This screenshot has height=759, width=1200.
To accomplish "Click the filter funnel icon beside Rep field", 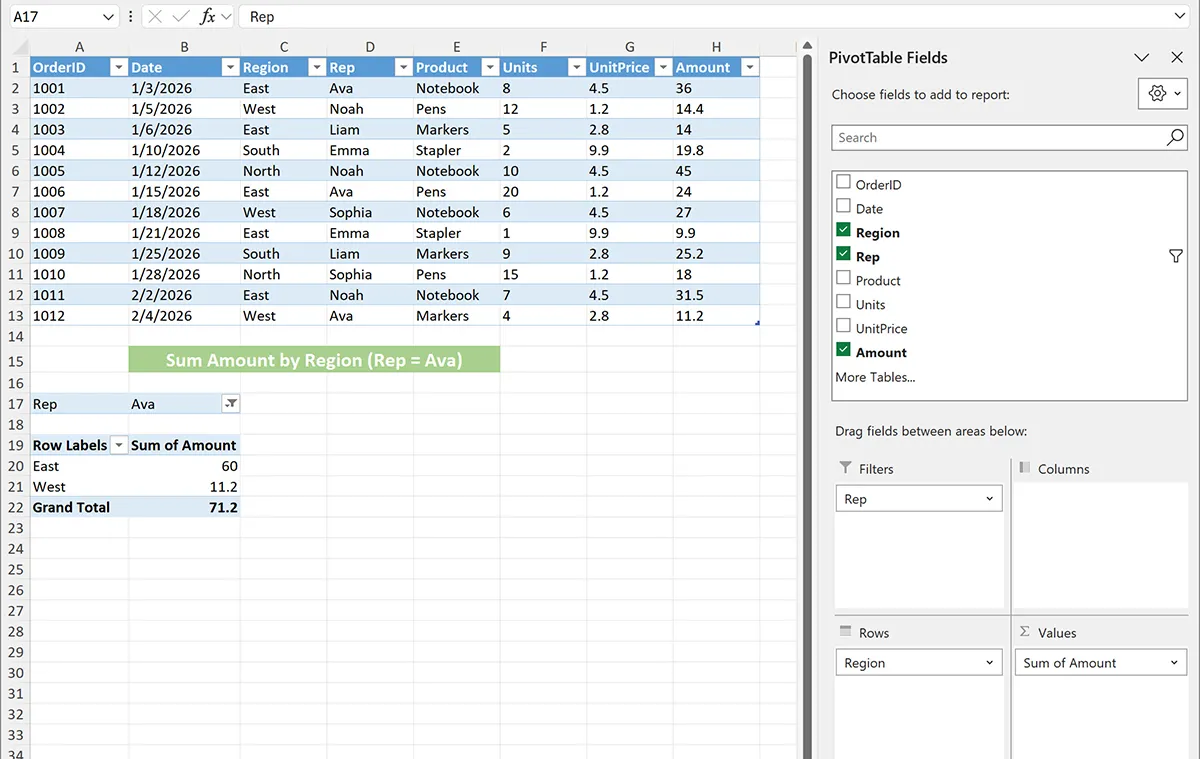I will point(1176,257).
